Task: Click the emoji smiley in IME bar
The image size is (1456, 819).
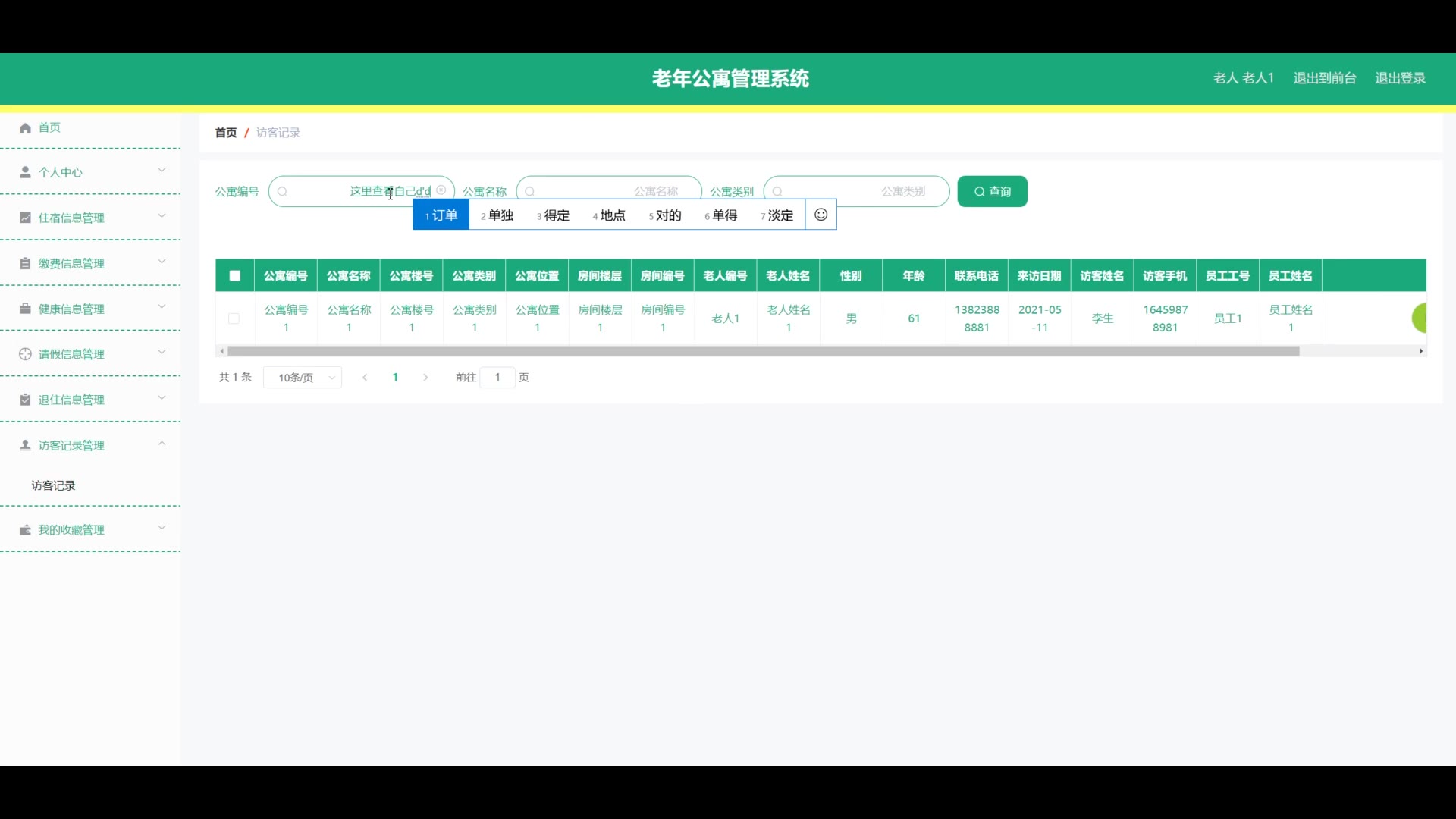Action: tap(821, 215)
